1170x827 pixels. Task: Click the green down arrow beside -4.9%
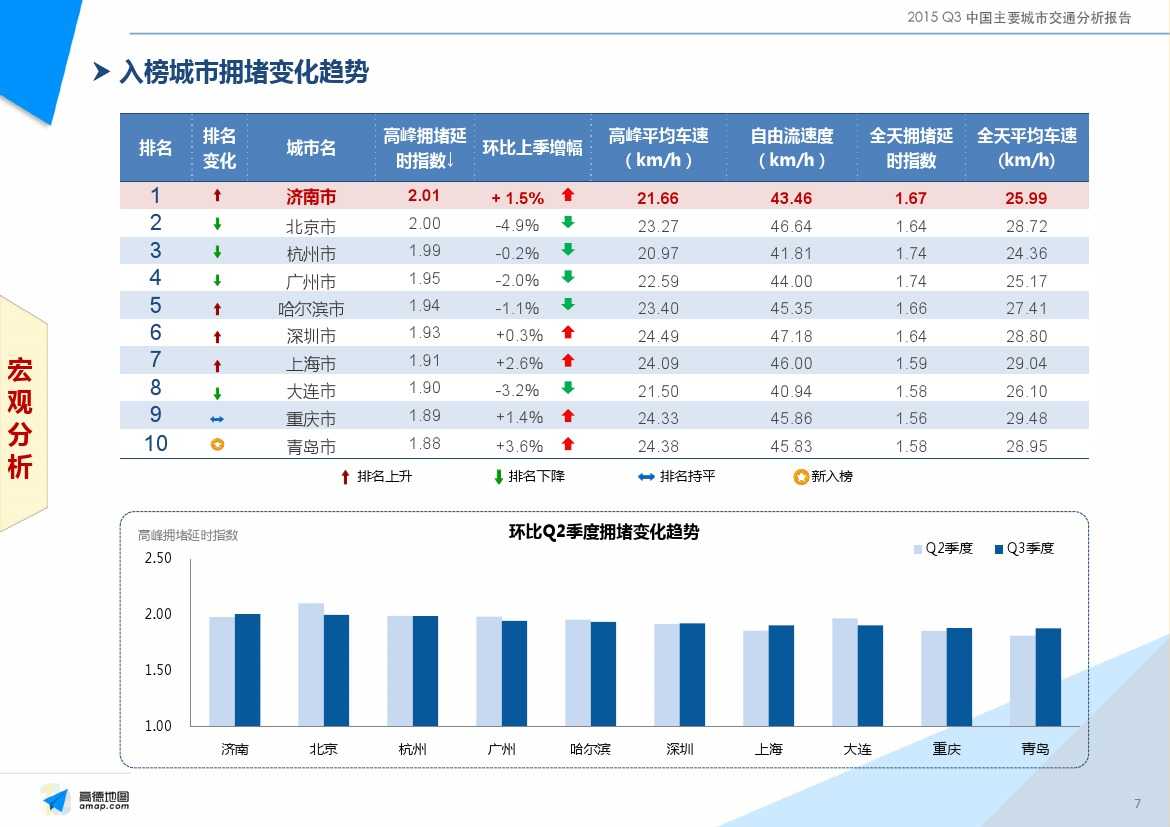pyautogui.click(x=568, y=223)
